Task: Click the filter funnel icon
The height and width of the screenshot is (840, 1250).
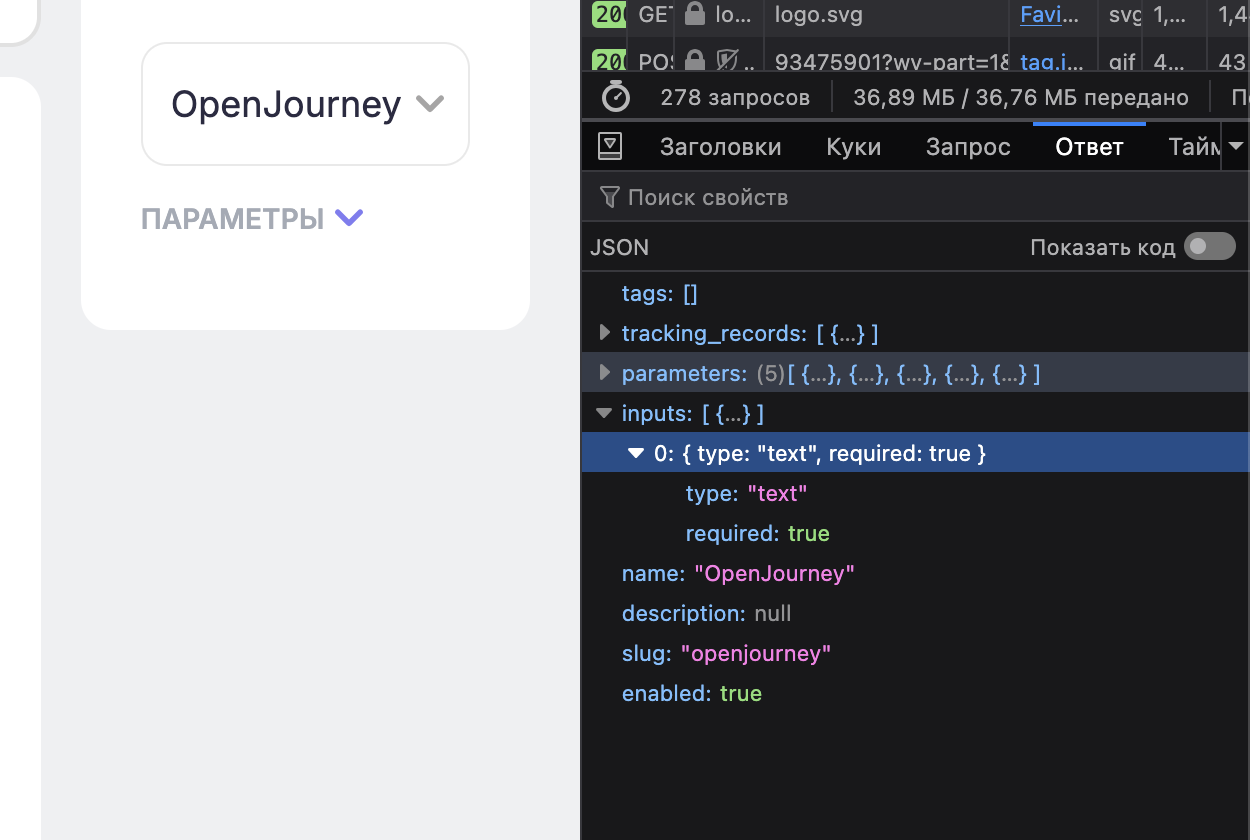Action: click(x=609, y=197)
